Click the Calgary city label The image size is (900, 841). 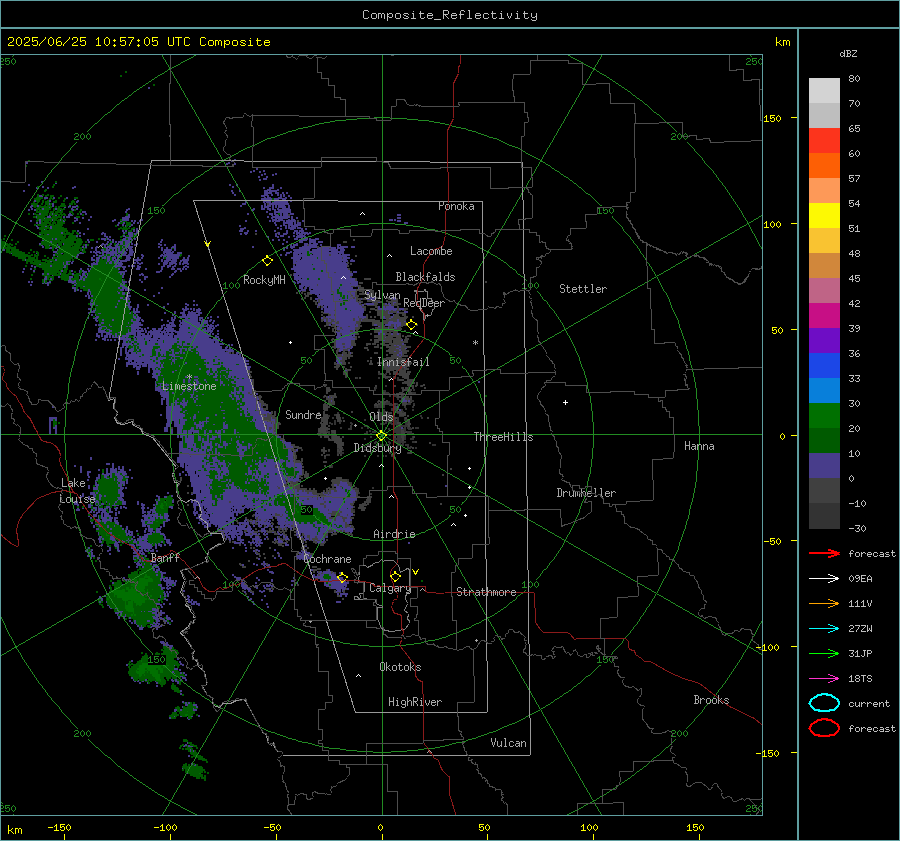[x=390, y=588]
